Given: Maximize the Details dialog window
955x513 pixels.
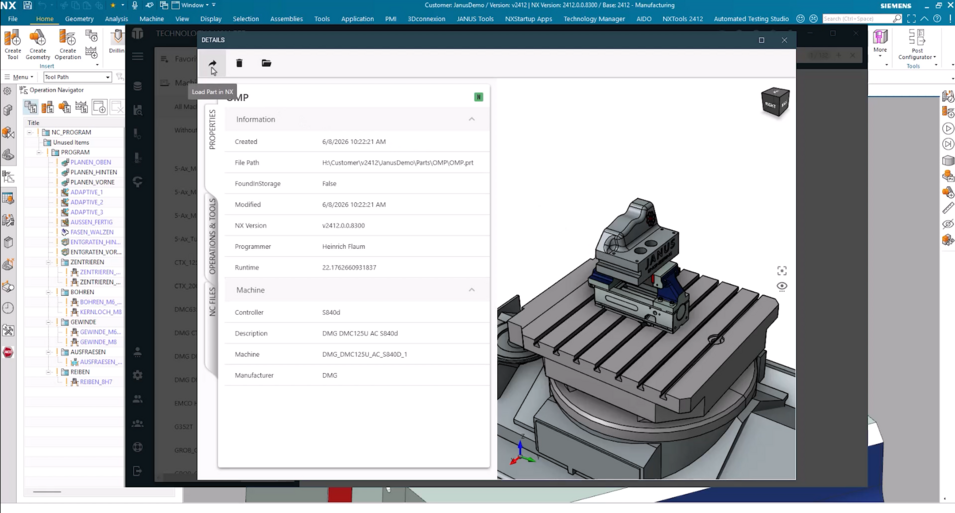Looking at the screenshot, I should pos(761,40).
